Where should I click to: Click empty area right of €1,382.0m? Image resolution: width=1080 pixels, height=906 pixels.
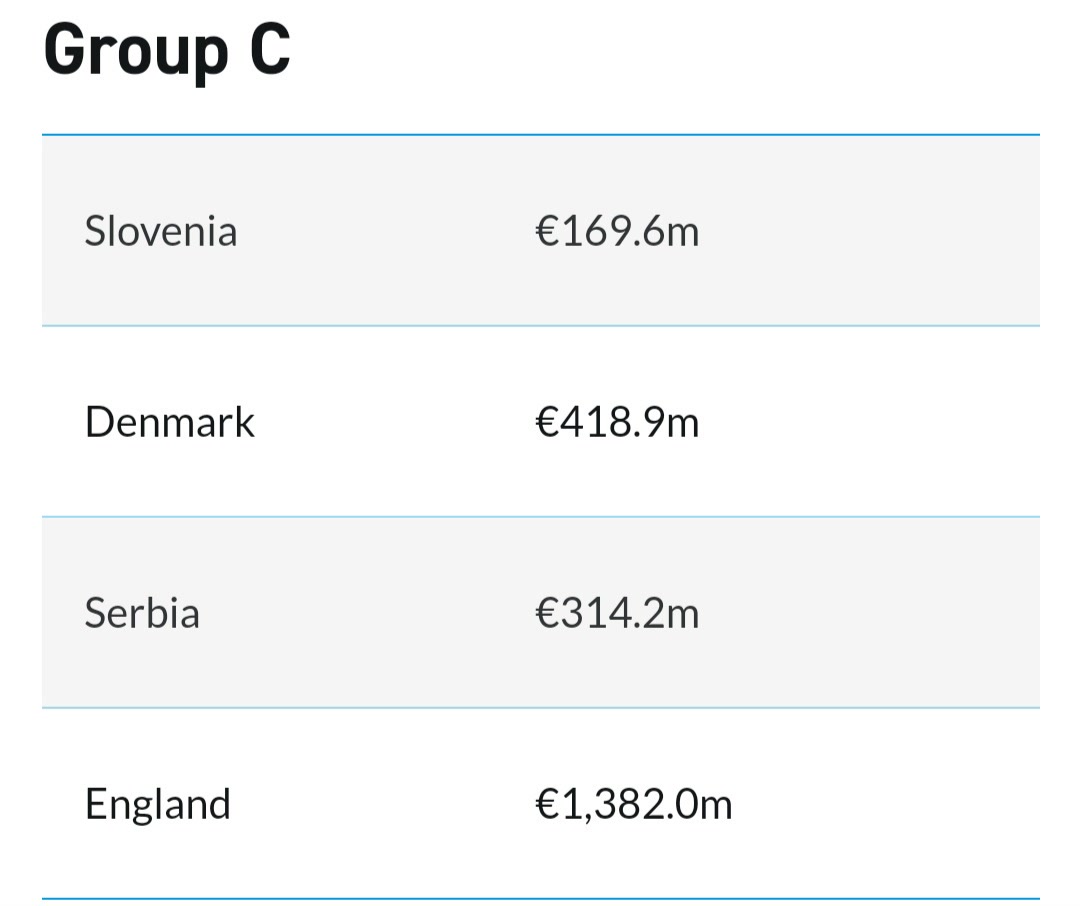coord(886,804)
